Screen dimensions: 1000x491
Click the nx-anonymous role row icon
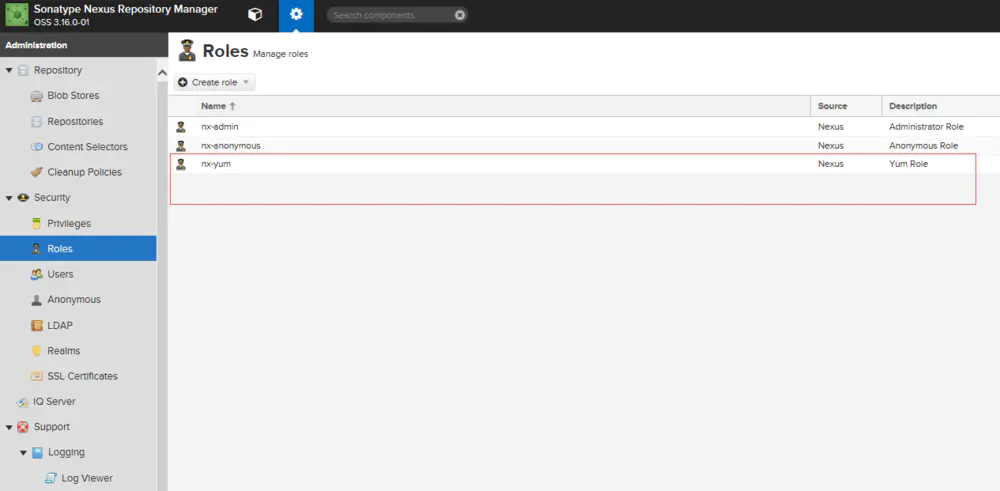click(181, 145)
